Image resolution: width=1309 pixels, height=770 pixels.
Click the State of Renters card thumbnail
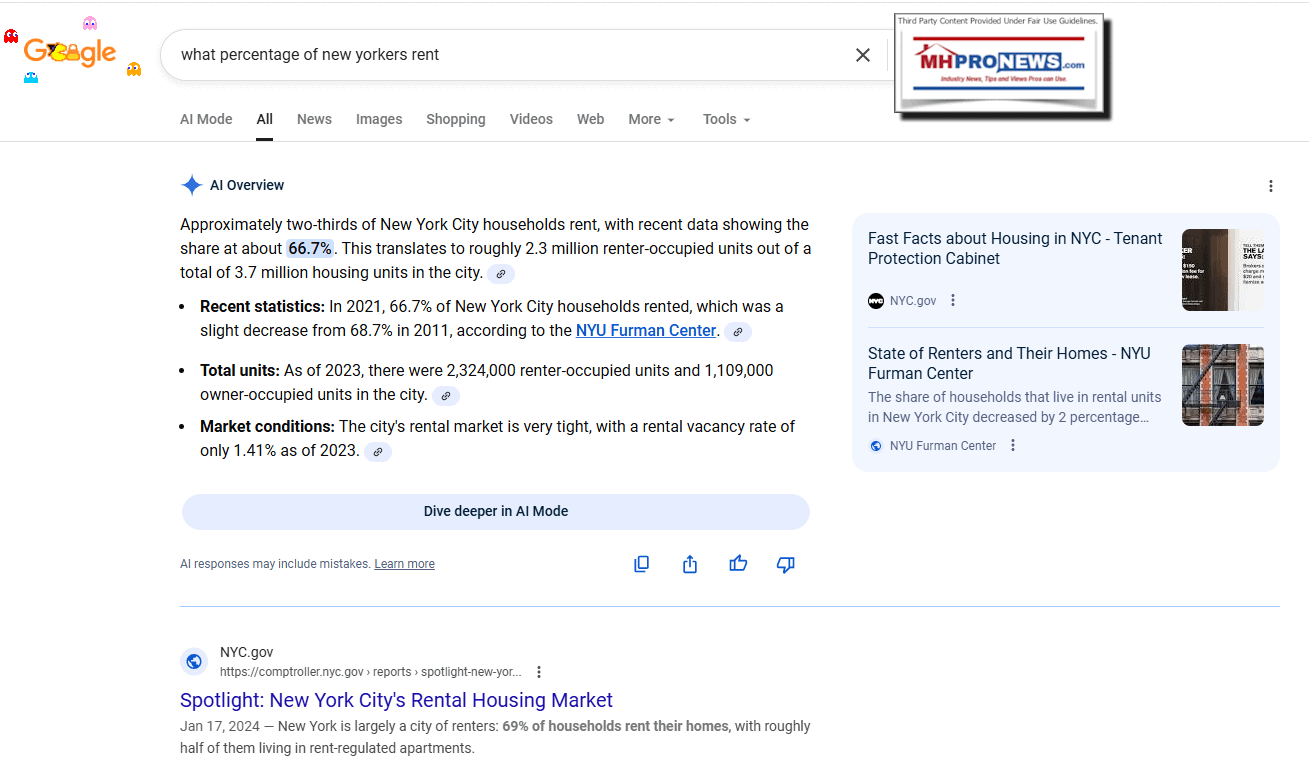click(x=1222, y=385)
